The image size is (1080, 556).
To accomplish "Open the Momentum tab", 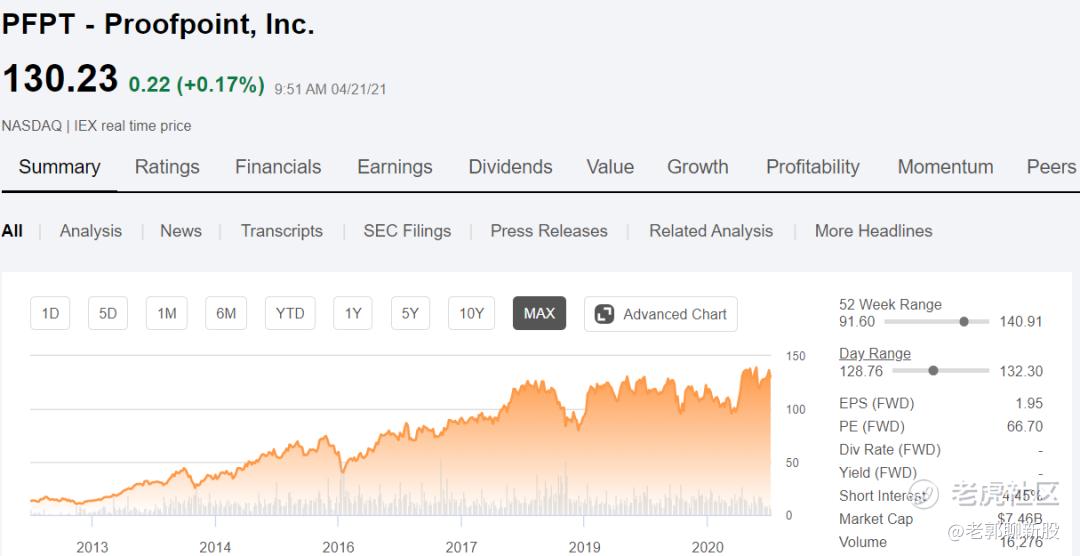I will (945, 167).
